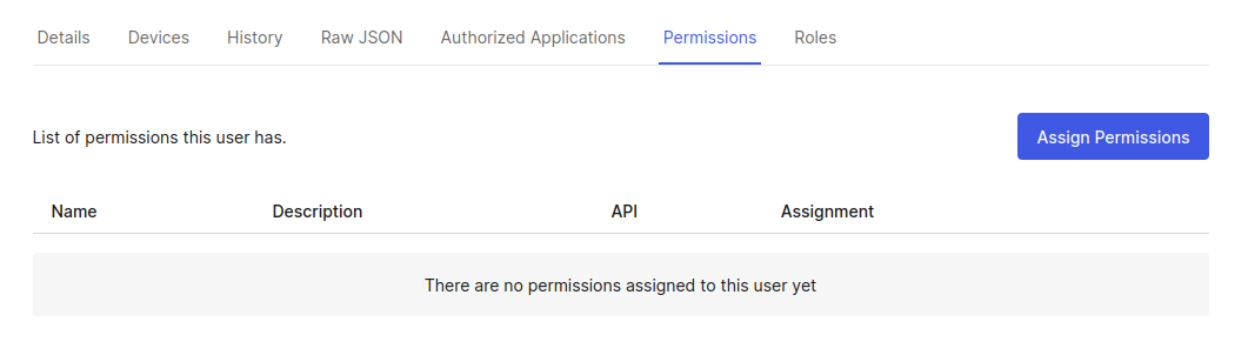Click the API column header
This screenshot has height=362, width=1248.
pos(624,212)
